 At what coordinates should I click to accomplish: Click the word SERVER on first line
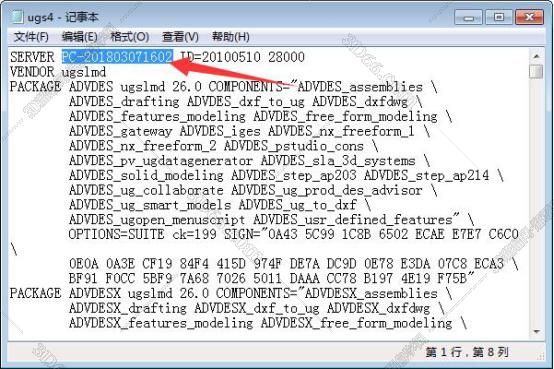coord(32,57)
